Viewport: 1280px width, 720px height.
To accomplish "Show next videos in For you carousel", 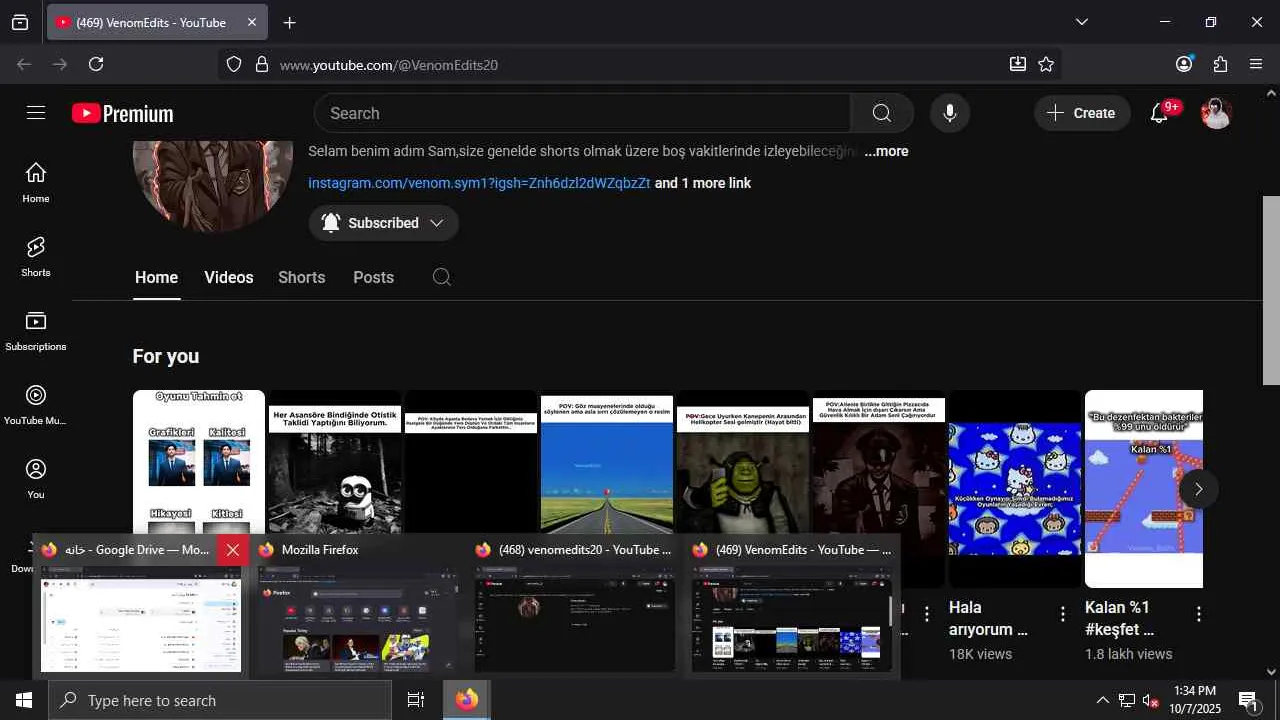I will pos(1198,489).
